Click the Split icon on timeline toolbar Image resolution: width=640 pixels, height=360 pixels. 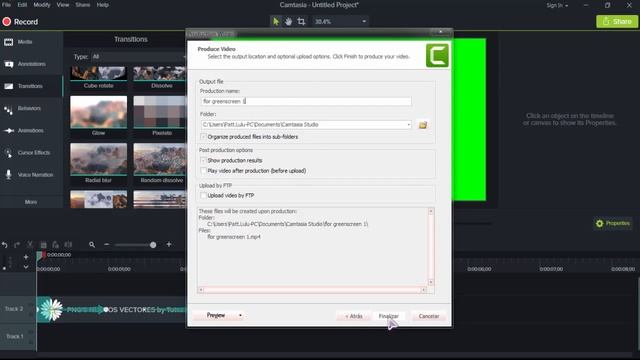[68, 244]
